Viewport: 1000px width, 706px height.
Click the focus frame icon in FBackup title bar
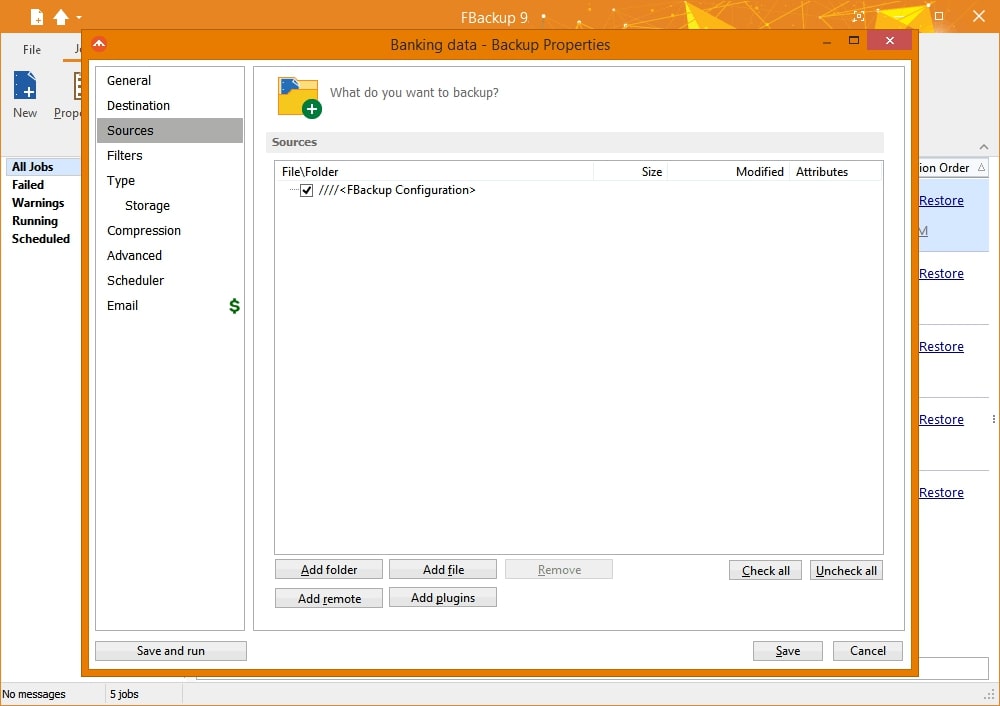(858, 17)
